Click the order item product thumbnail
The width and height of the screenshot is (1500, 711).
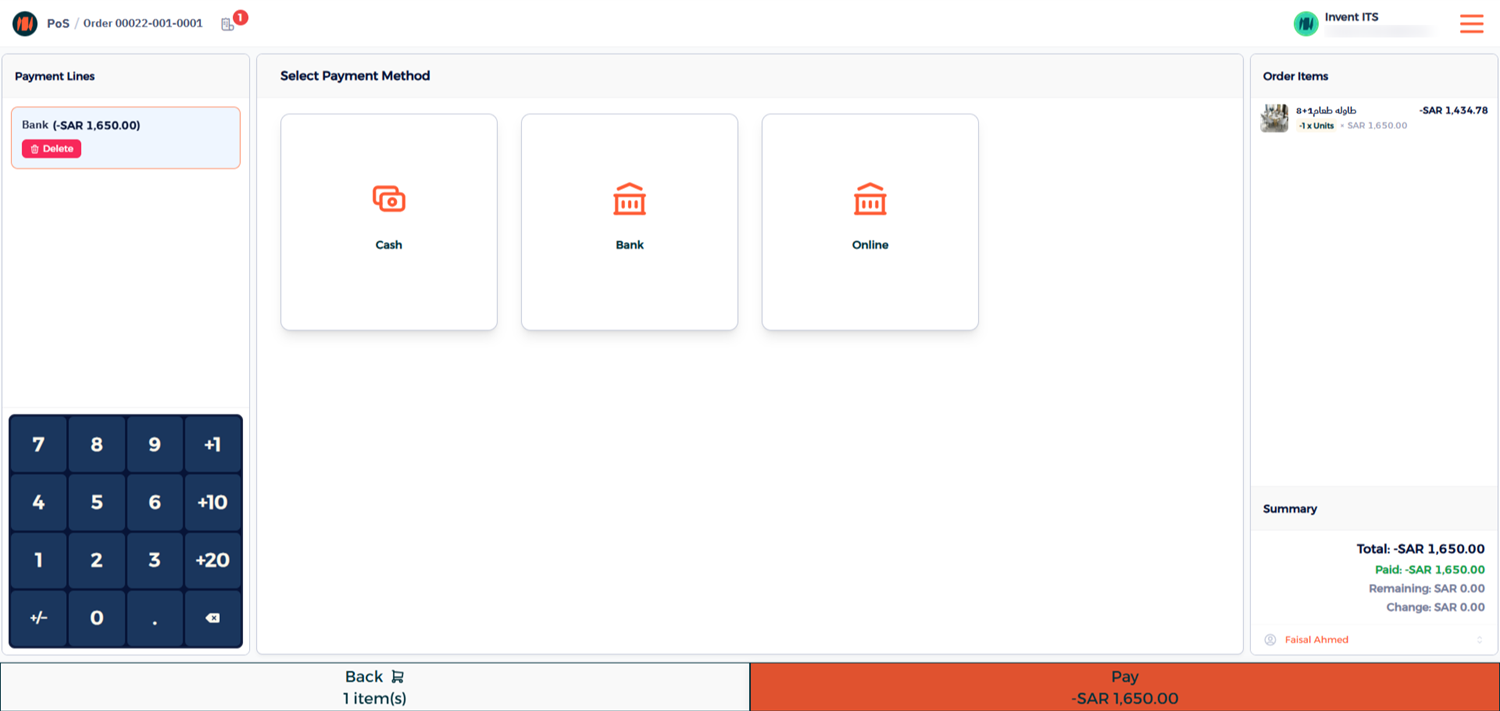click(x=1274, y=118)
